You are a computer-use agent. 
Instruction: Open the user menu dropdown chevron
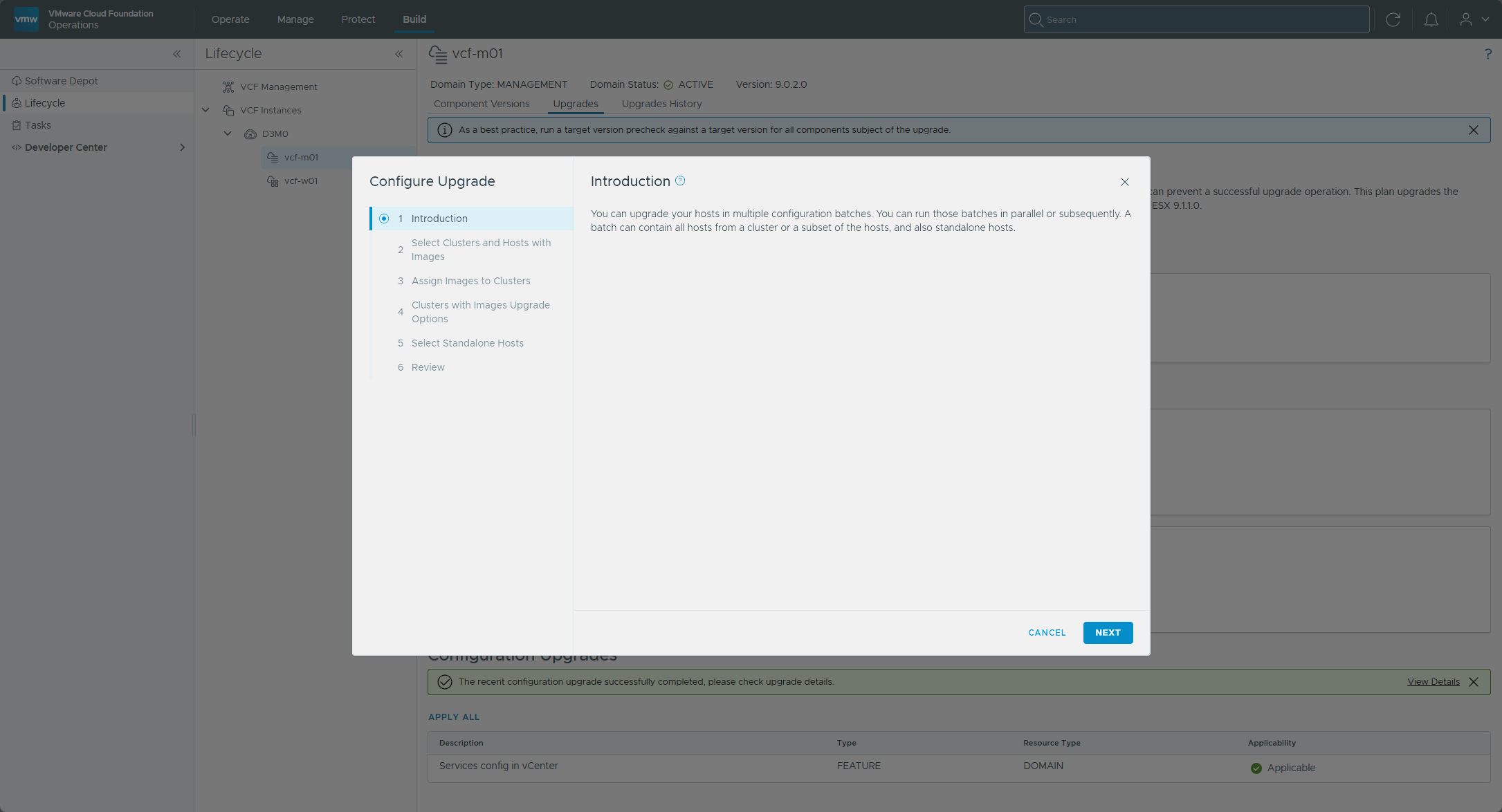[x=1485, y=19]
